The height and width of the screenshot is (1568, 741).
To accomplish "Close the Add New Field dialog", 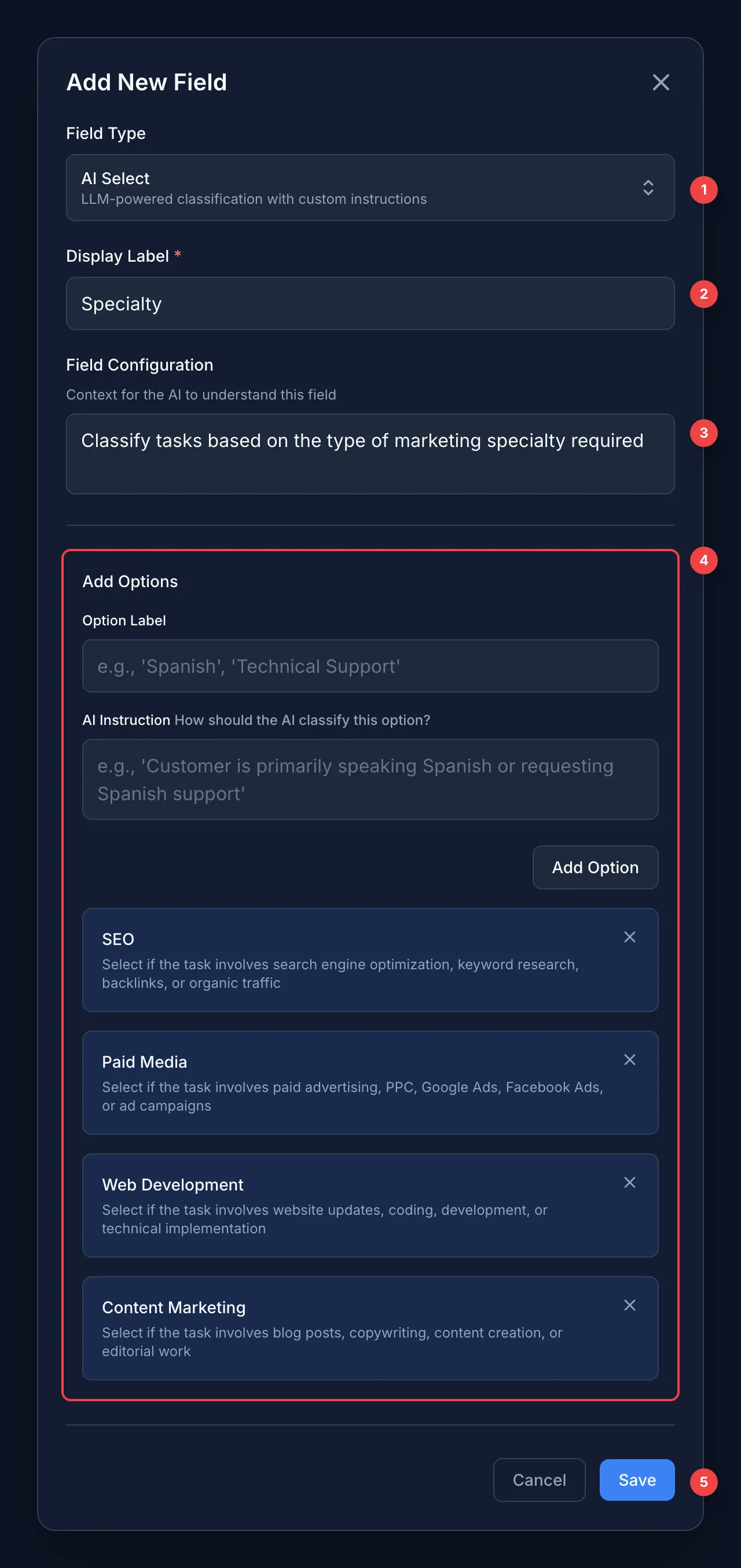I will [661, 83].
